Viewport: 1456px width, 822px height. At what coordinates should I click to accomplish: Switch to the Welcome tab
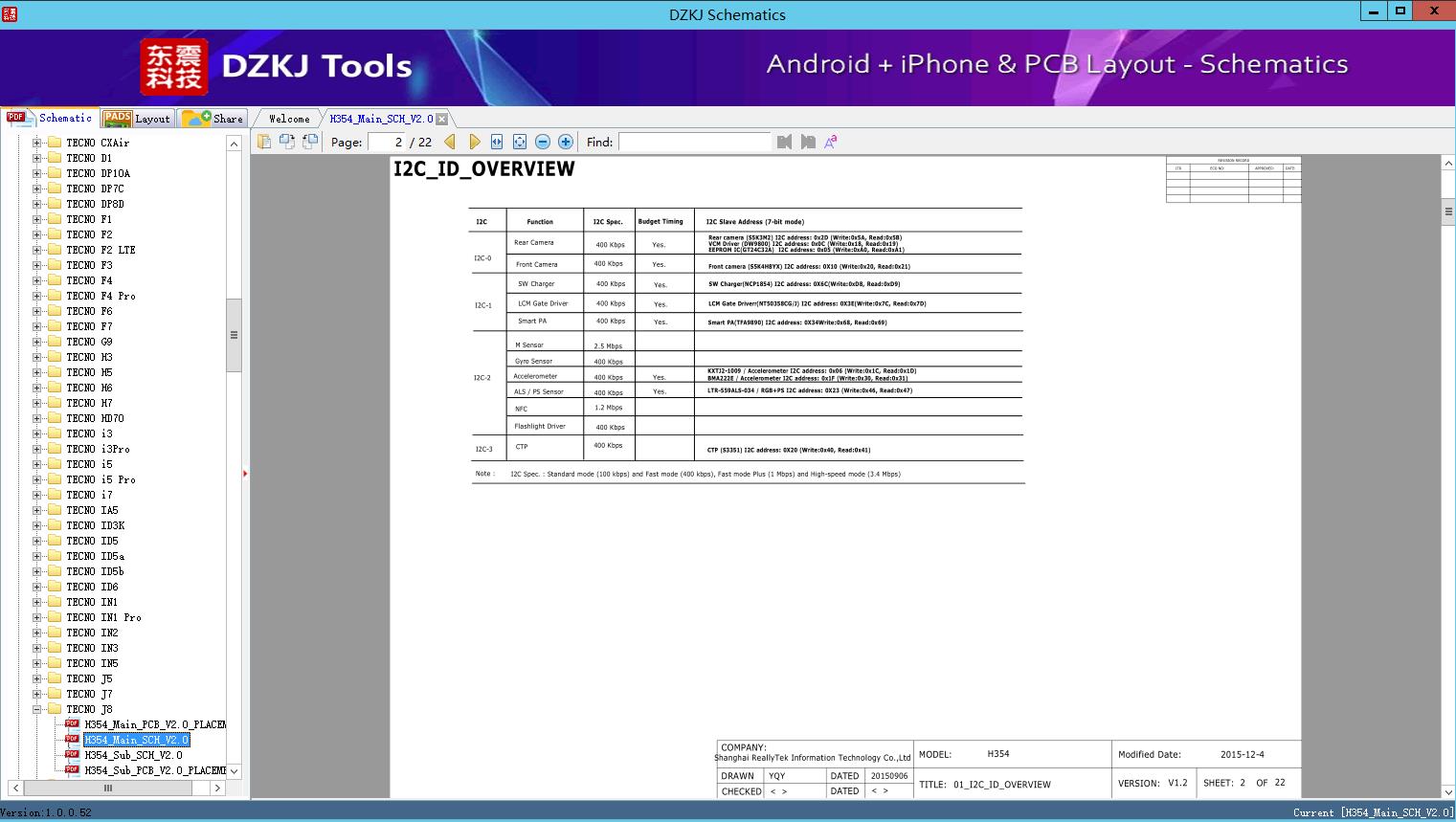click(x=289, y=119)
